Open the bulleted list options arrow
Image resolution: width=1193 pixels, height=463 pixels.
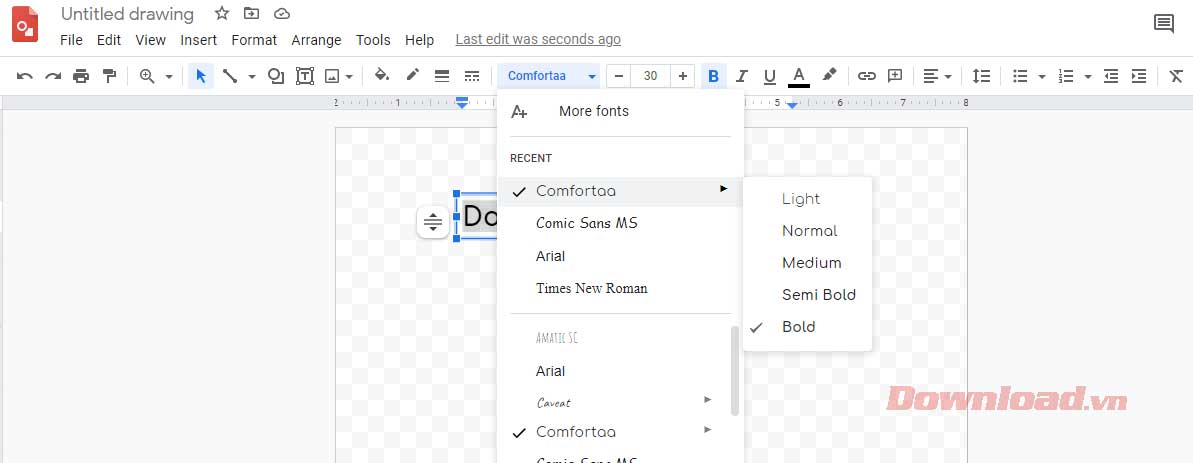pos(1042,77)
